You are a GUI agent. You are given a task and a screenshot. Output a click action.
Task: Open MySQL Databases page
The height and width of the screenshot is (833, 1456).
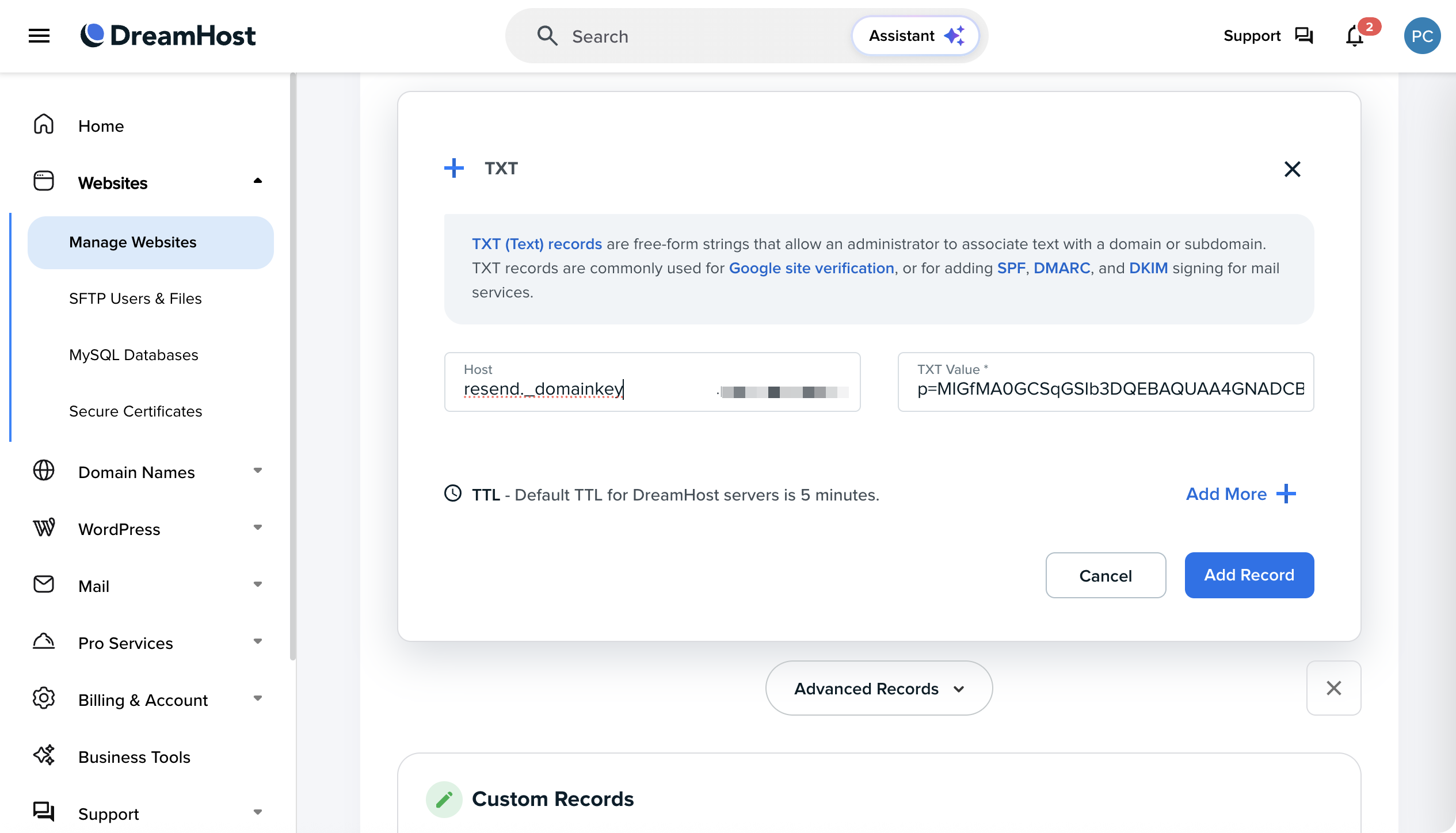click(134, 354)
